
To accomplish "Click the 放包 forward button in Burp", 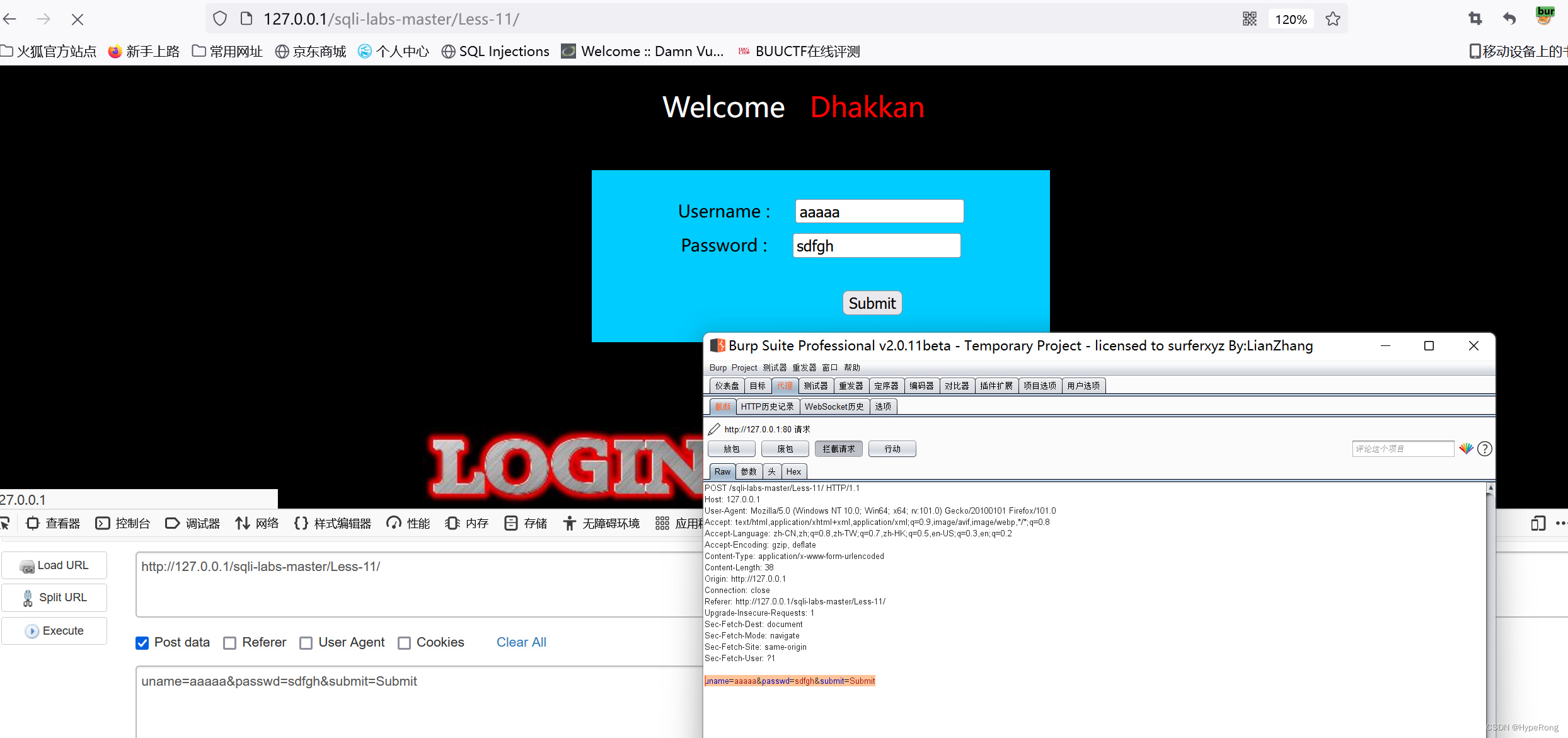I will (732, 449).
